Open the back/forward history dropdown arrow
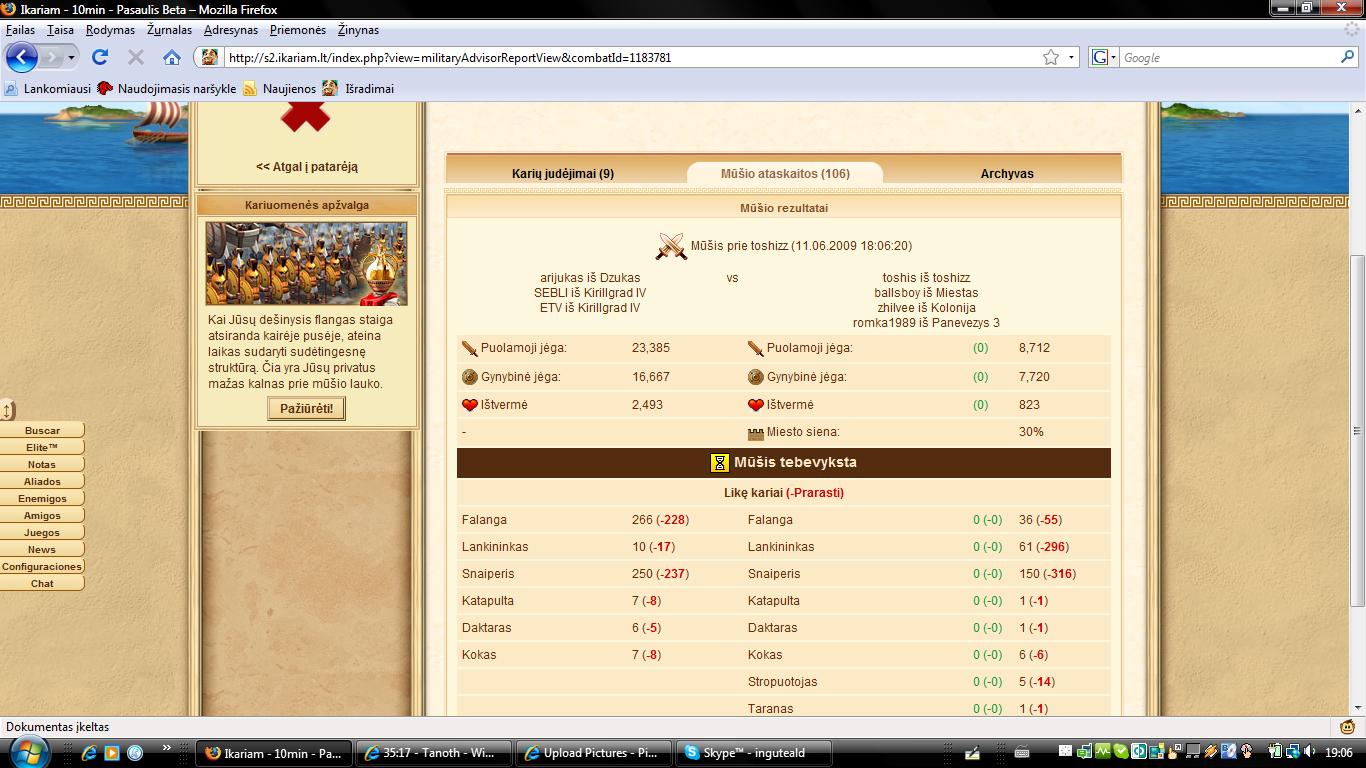Screen dimensions: 1366x768 tap(72, 57)
